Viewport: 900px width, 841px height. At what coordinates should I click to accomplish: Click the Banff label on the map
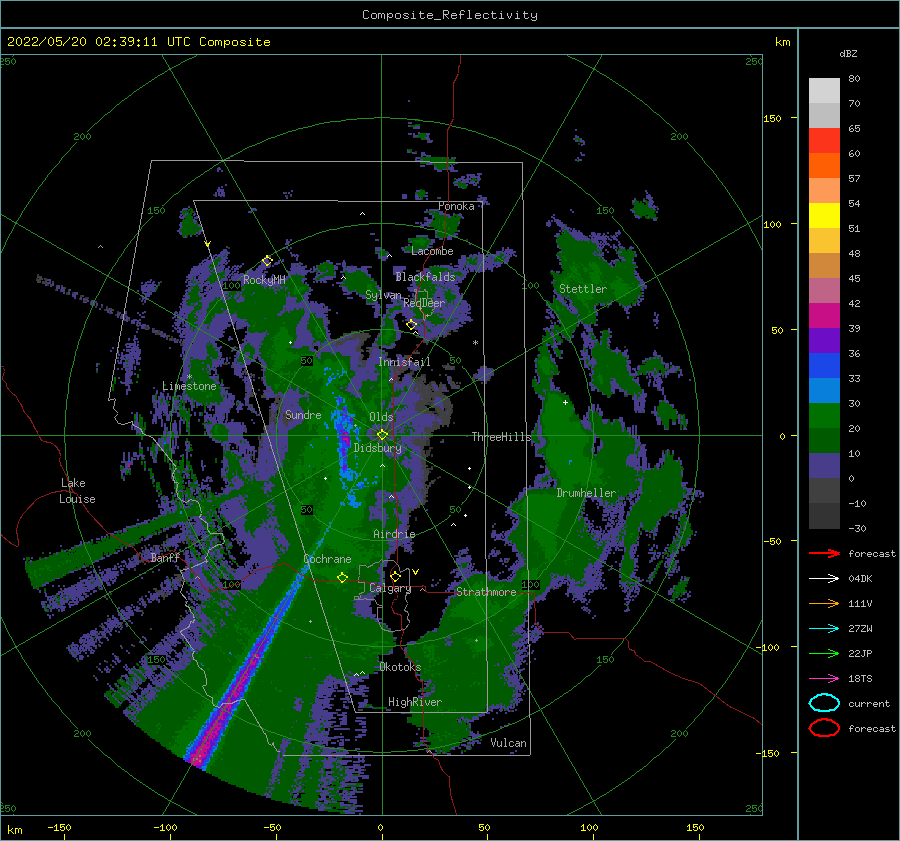[165, 557]
